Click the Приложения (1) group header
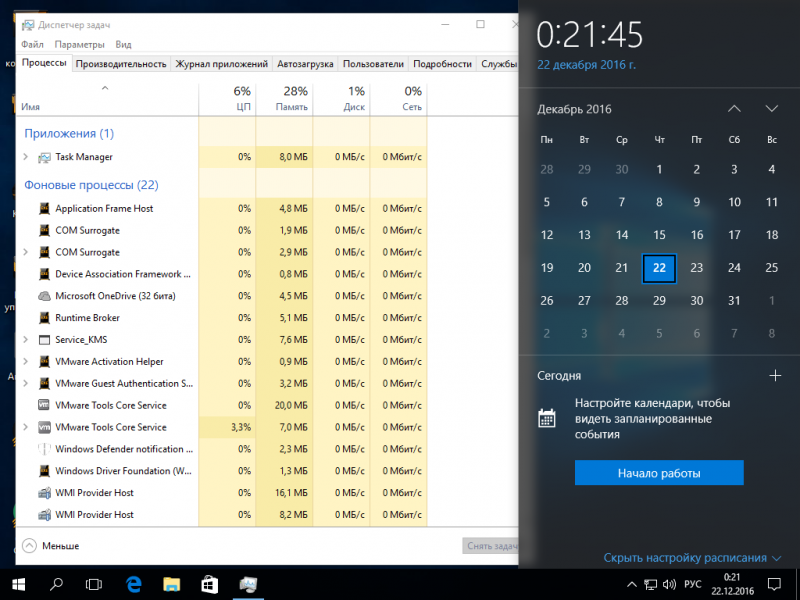The width and height of the screenshot is (800, 600). 69,134
